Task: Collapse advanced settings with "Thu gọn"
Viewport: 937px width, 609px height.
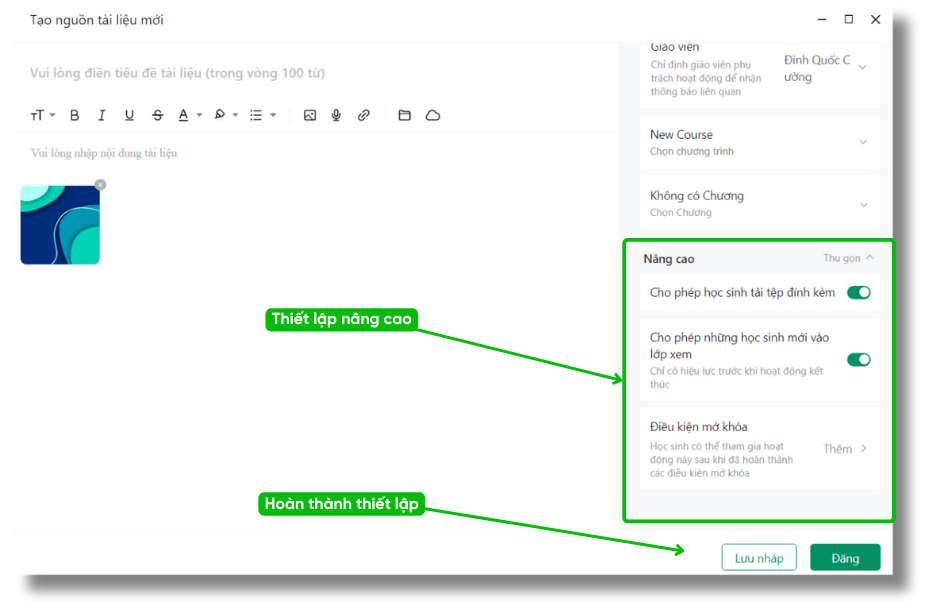Action: coord(848,258)
